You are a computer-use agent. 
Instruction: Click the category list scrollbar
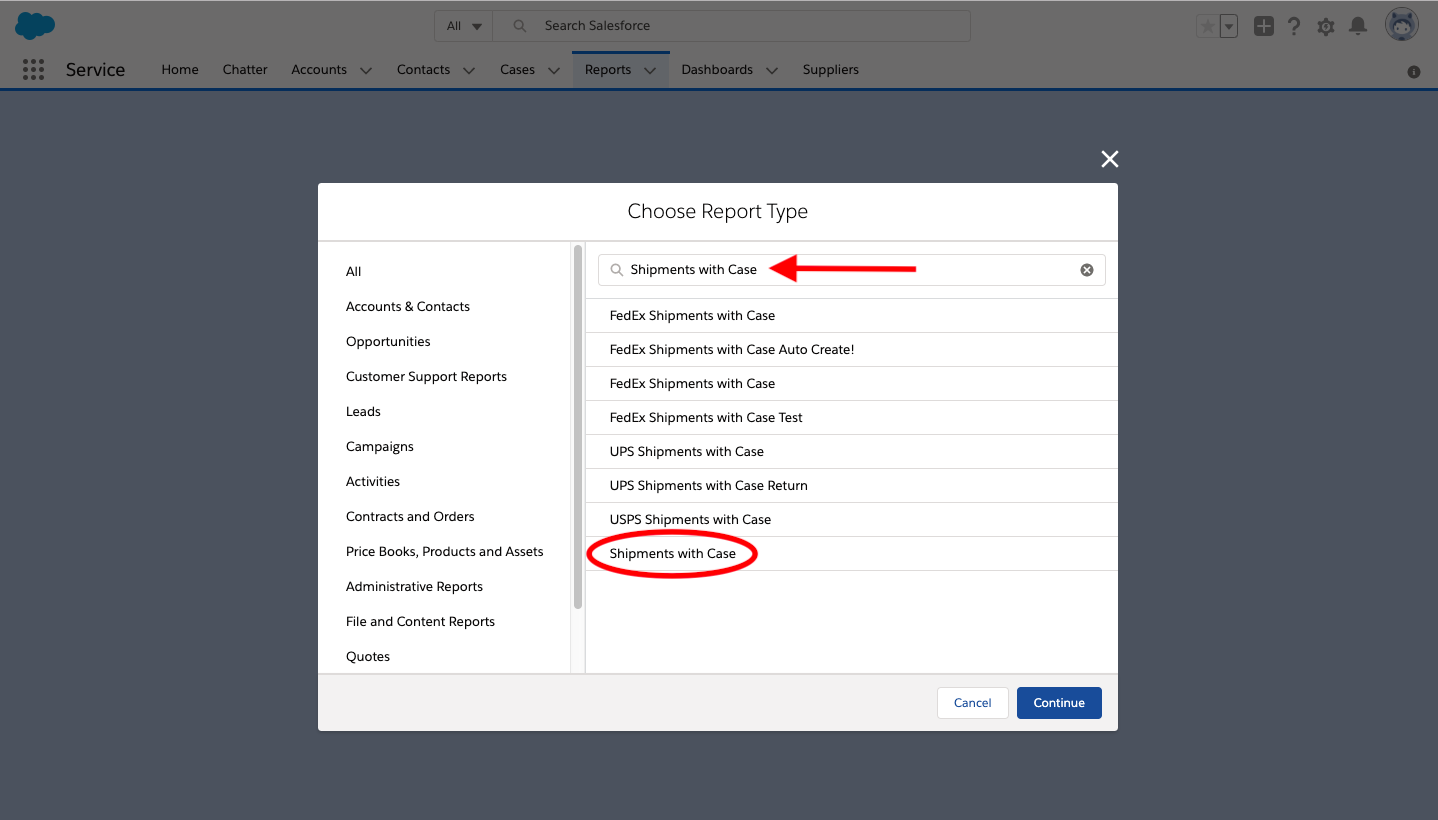coord(578,427)
